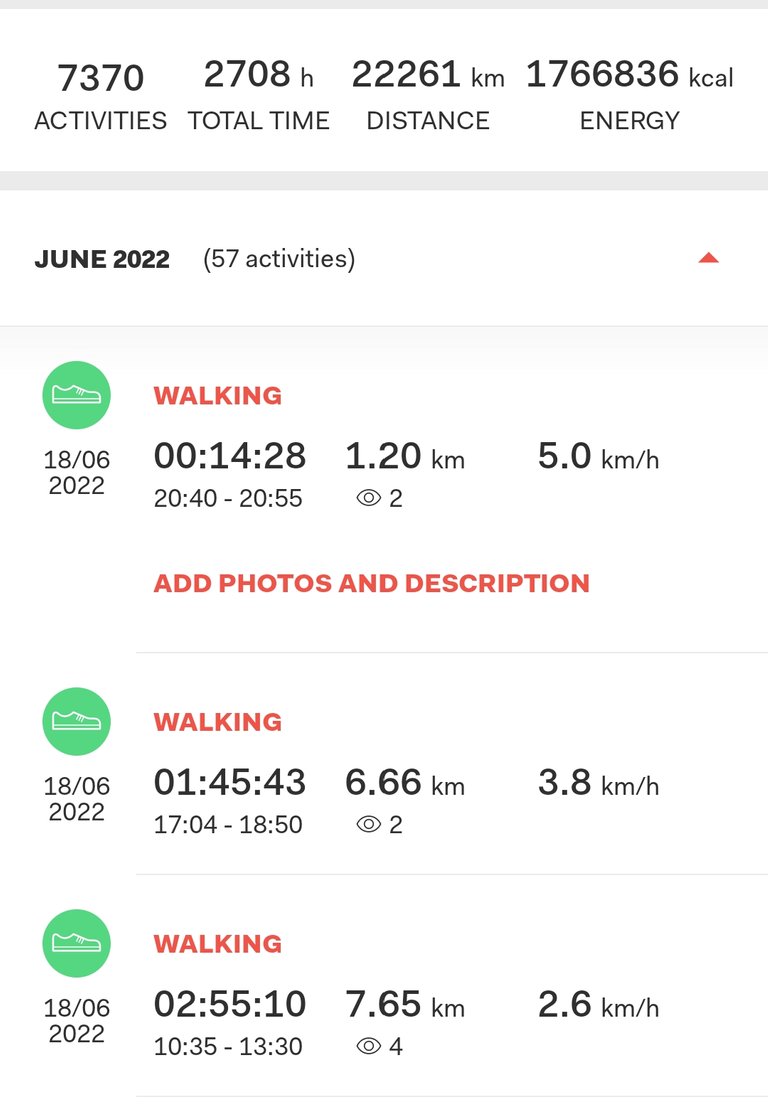768x1107 pixels.
Task: Open the 17:04 walking activity shoe icon
Action: pyautogui.click(x=76, y=721)
